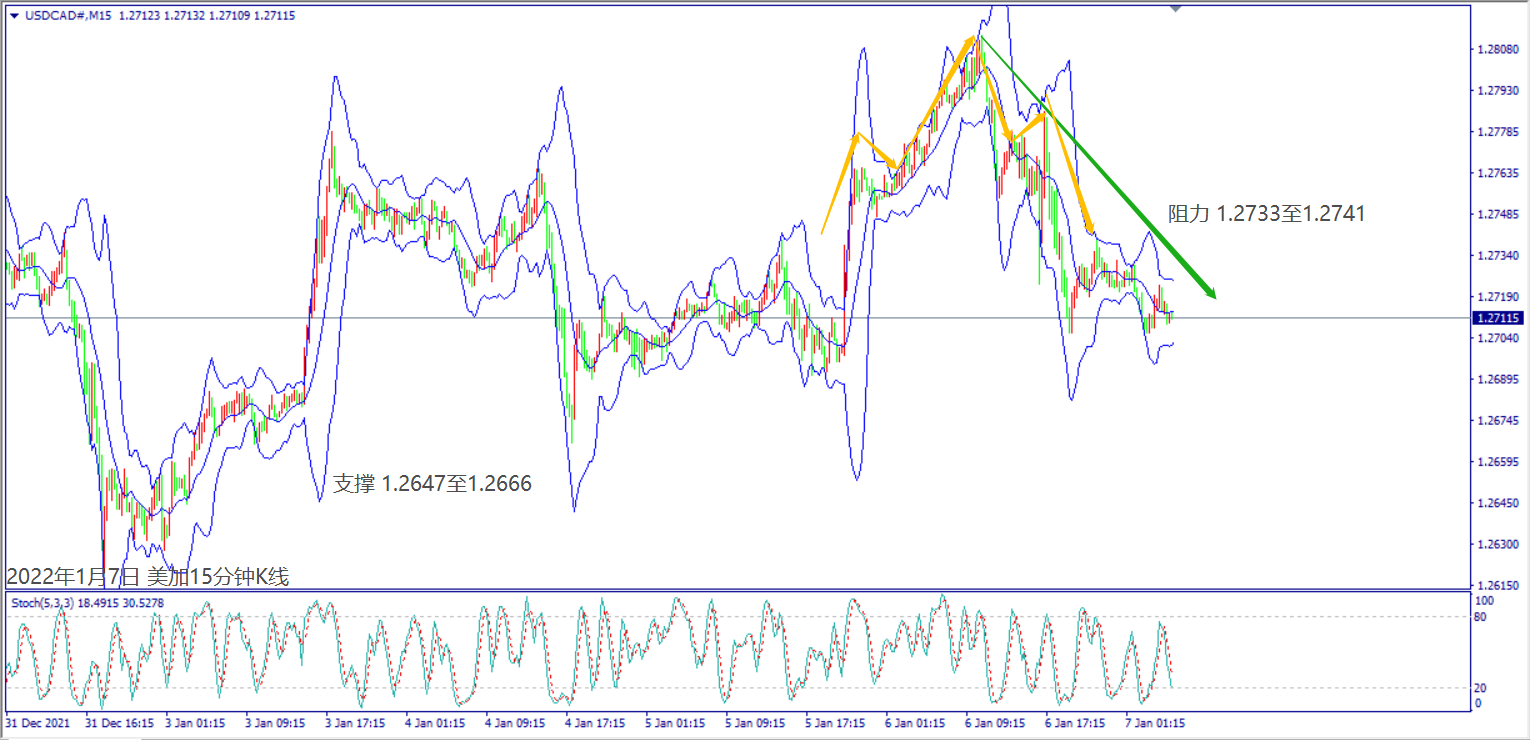Click the 1.26895 price axis label
The width and height of the screenshot is (1530, 740).
(x=1499, y=380)
